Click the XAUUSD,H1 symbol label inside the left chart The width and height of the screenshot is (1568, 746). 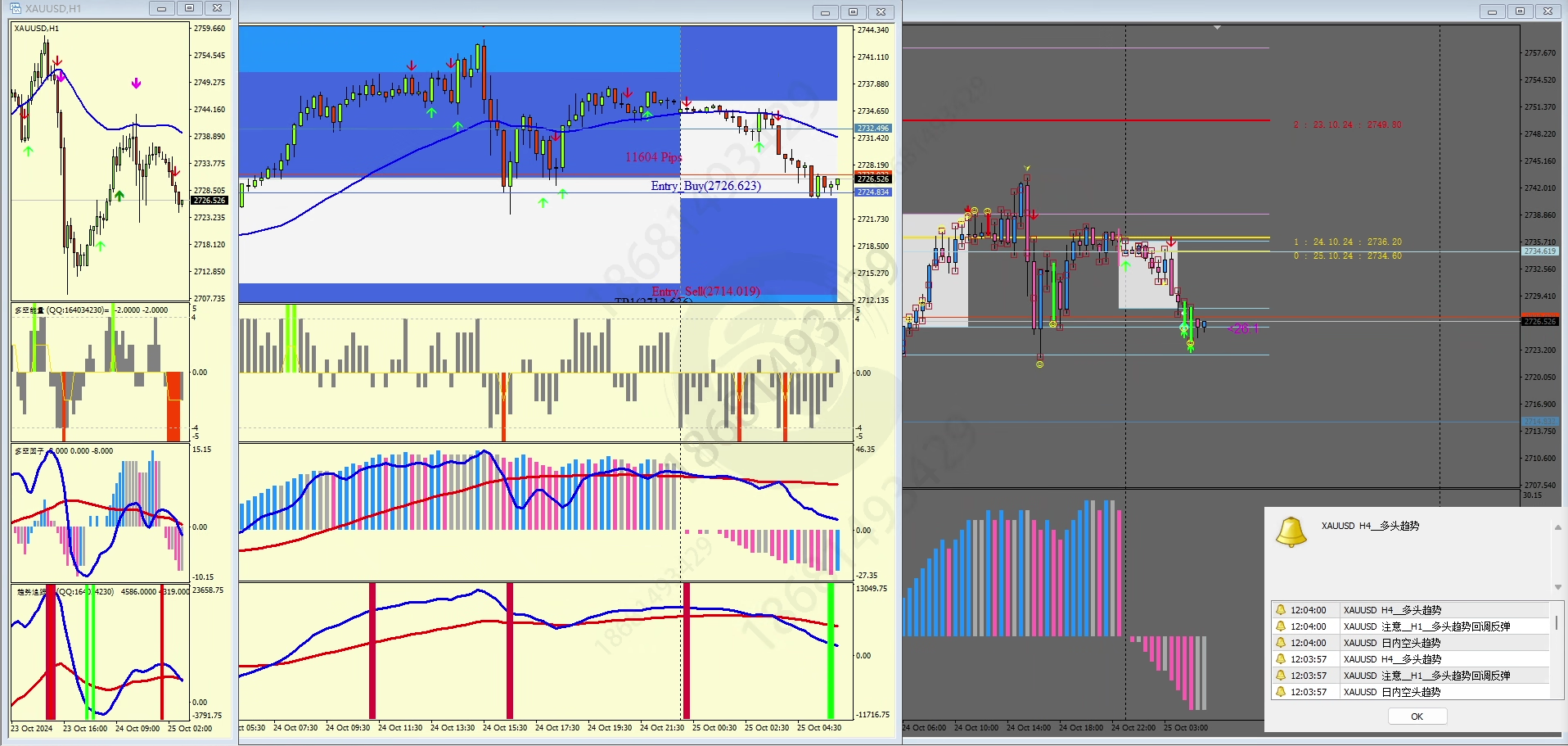(37, 29)
